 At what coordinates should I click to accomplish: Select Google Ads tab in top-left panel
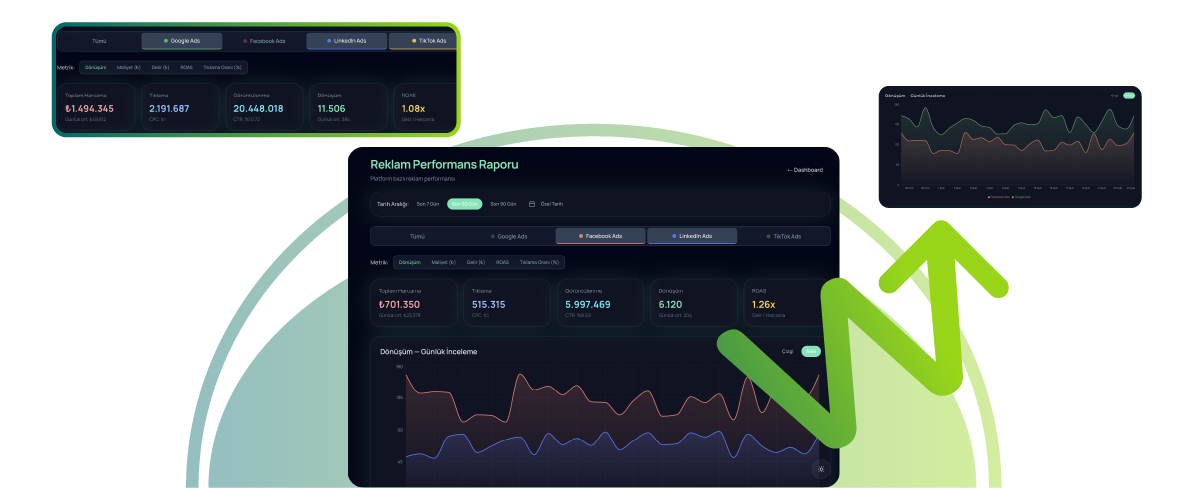coord(182,41)
